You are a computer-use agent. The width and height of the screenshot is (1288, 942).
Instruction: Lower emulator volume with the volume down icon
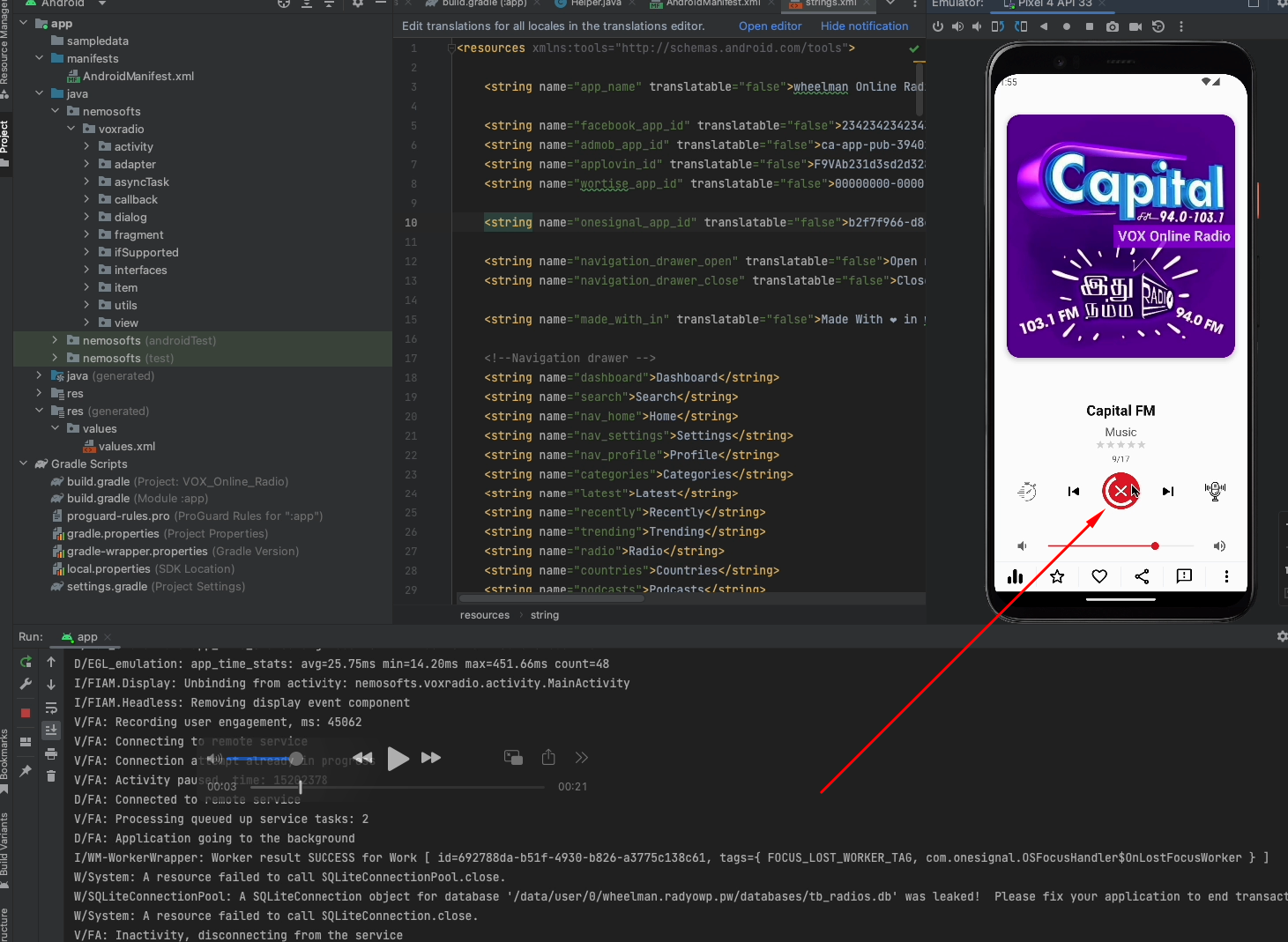pos(977,26)
